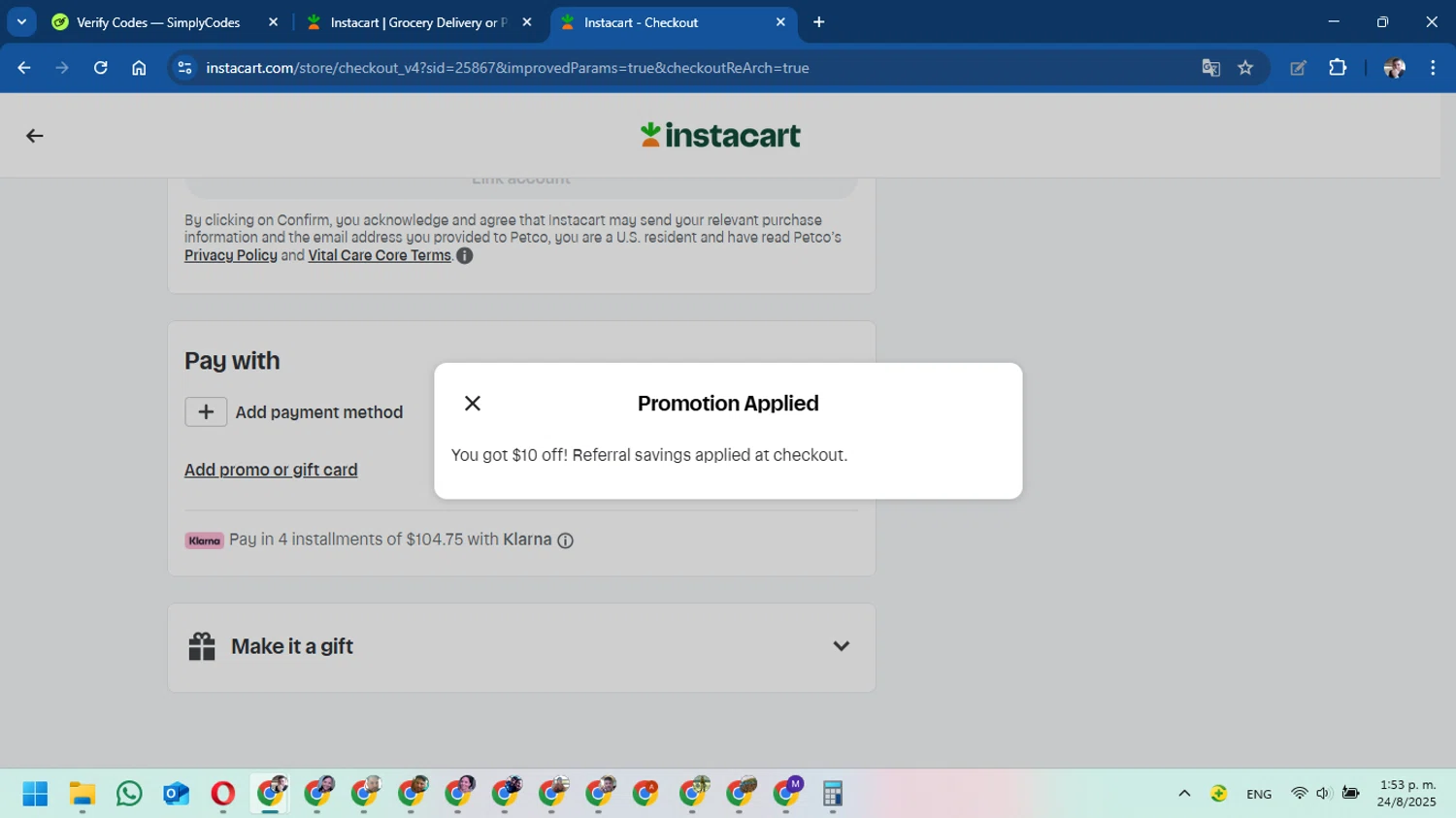Click the gift box icon

(202, 646)
